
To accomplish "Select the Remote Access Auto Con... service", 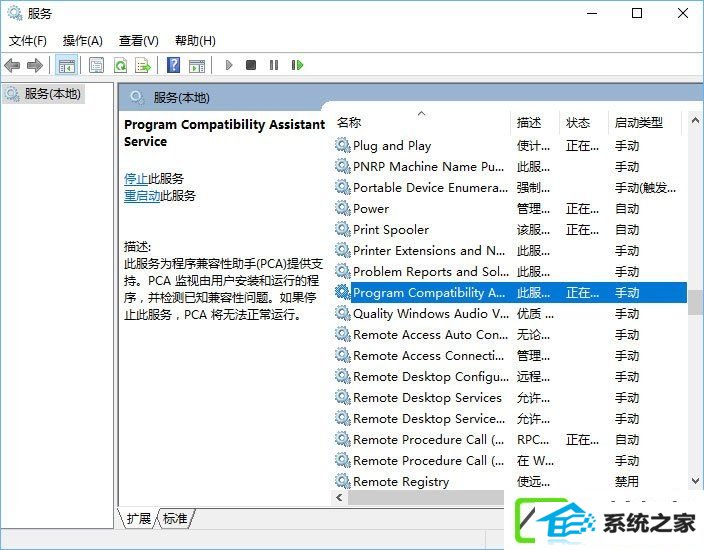I will coord(510,334).
